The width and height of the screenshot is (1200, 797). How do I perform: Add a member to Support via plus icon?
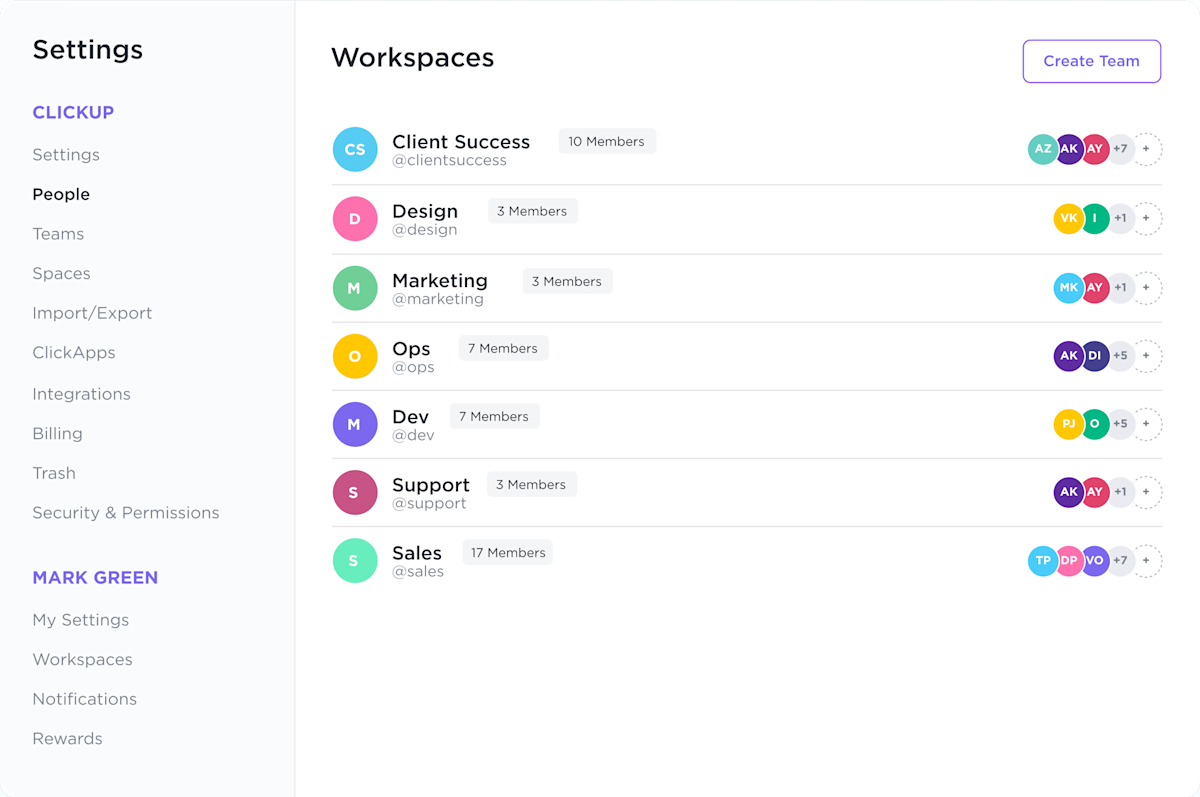pyautogui.click(x=1146, y=492)
